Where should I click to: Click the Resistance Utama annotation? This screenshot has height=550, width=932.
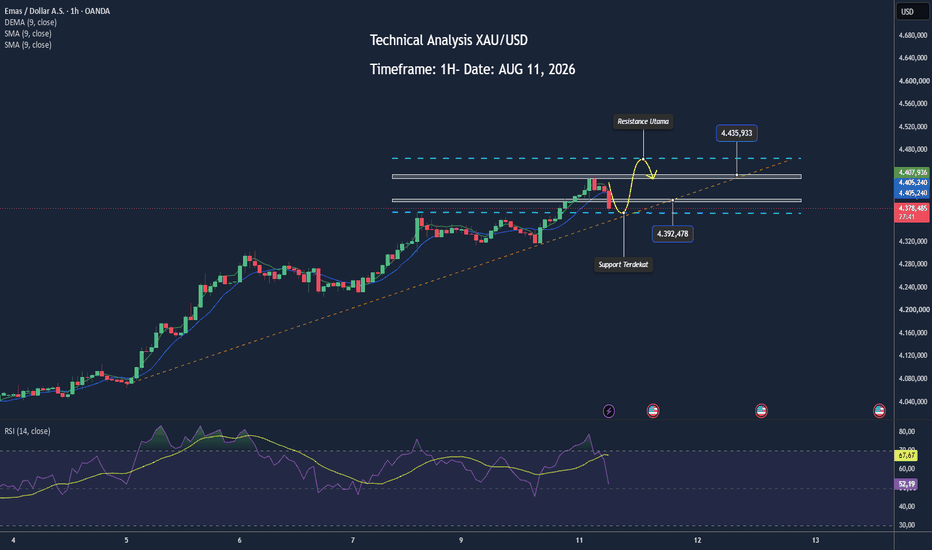[643, 121]
